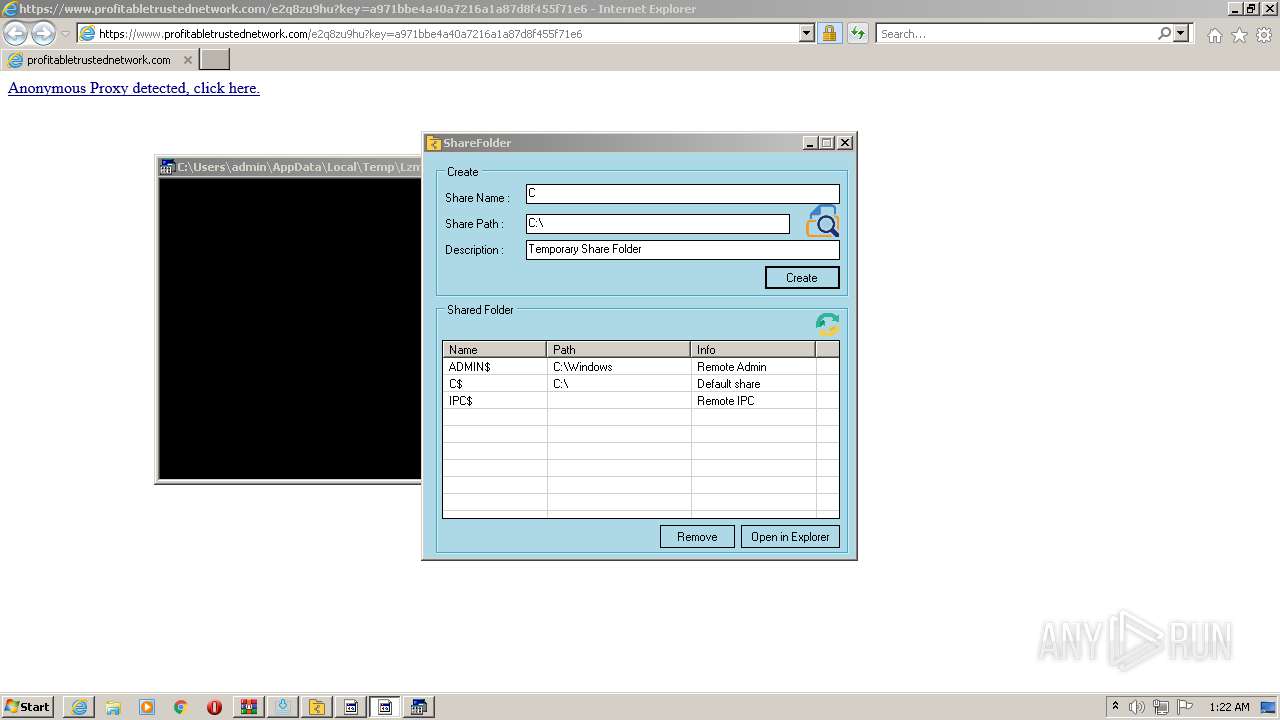Minimize the ShareFolder window

[810, 143]
